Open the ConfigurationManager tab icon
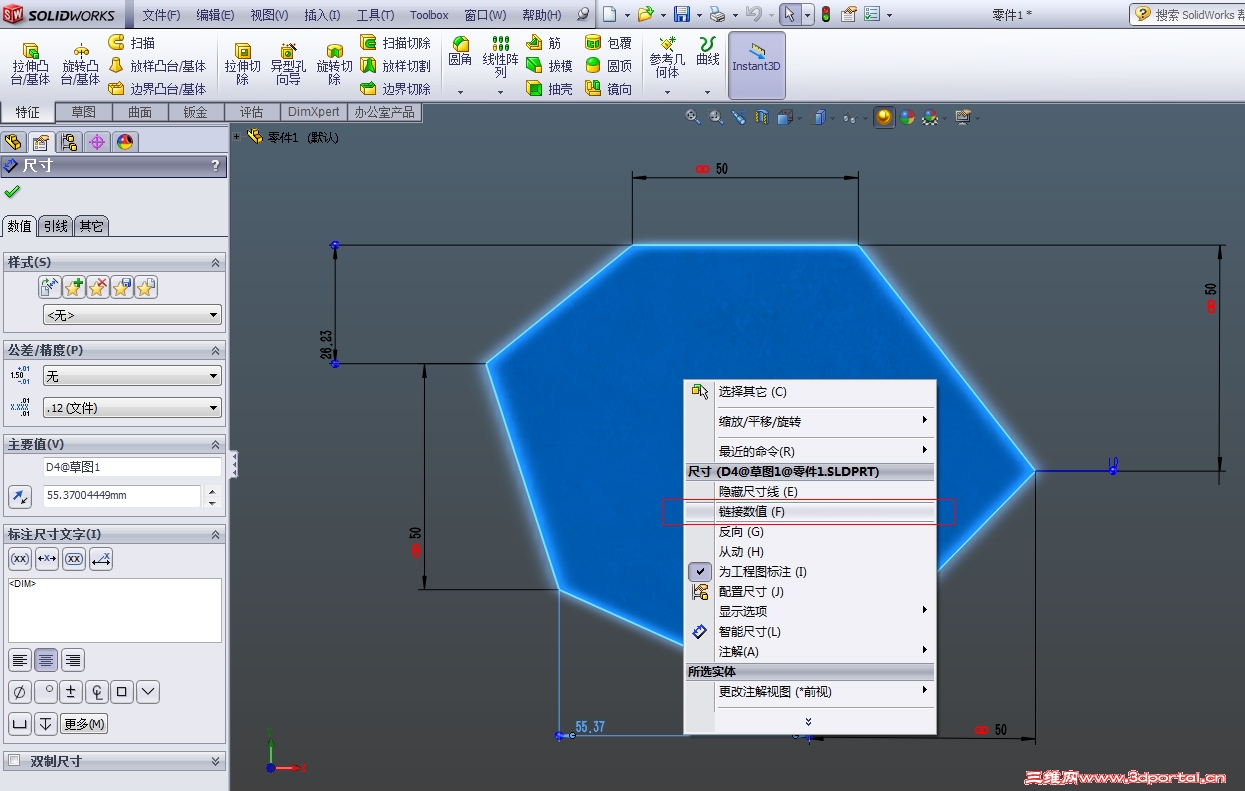1245x791 pixels. [69, 142]
